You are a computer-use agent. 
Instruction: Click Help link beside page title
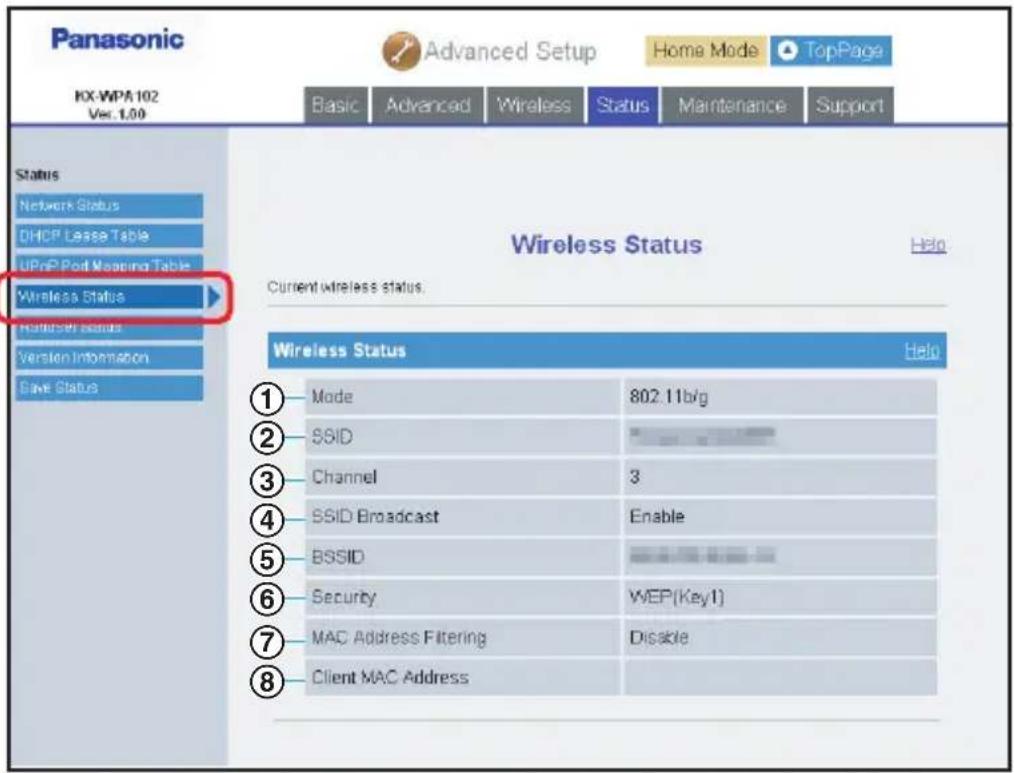pos(928,245)
